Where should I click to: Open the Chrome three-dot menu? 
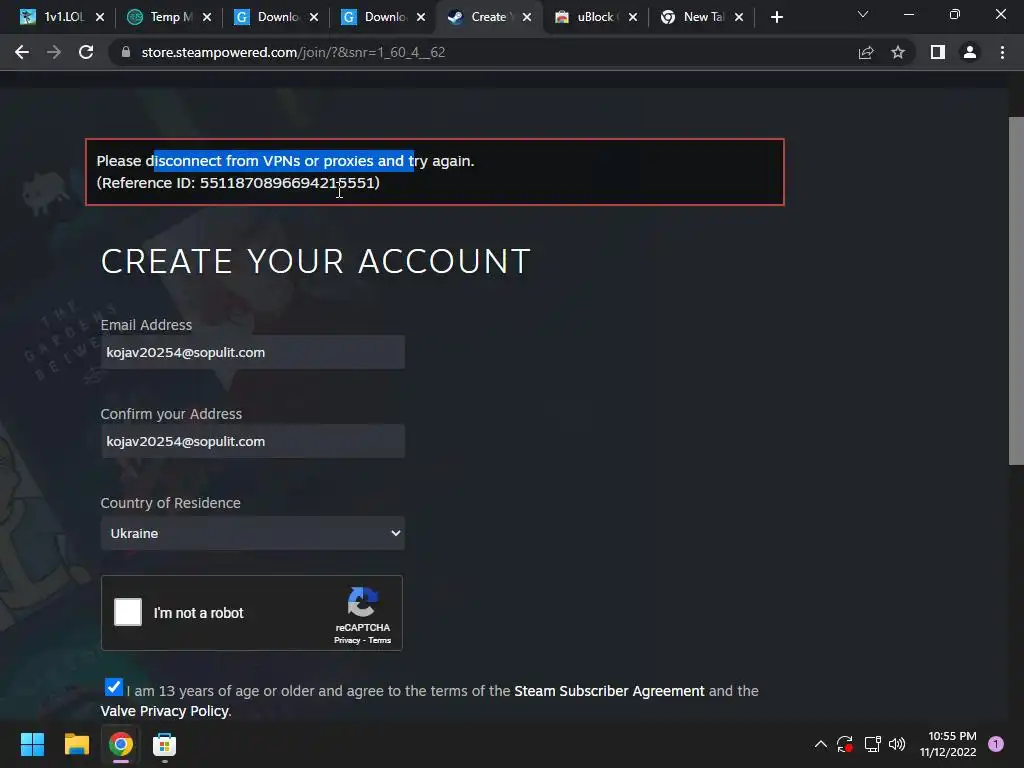coord(1002,52)
